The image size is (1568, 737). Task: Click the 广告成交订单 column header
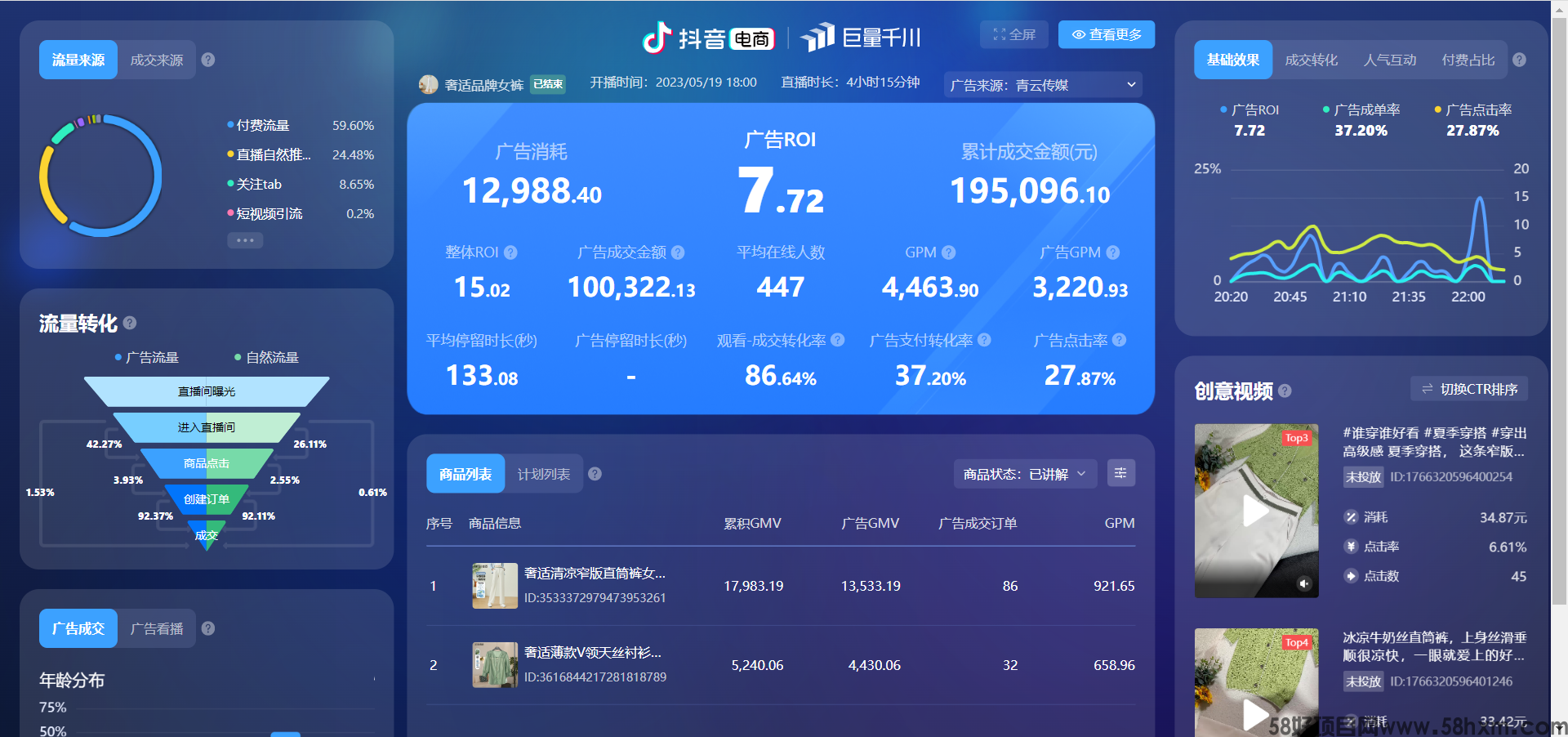978,523
